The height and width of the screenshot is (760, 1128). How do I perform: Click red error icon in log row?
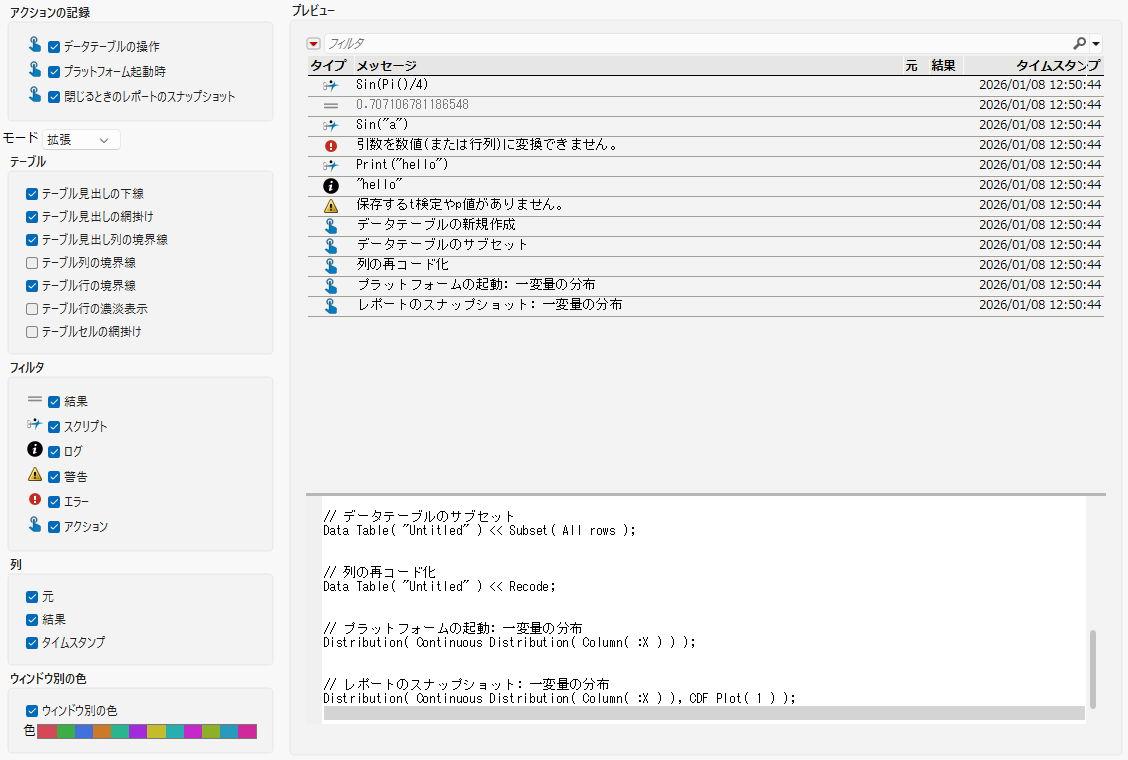point(330,145)
